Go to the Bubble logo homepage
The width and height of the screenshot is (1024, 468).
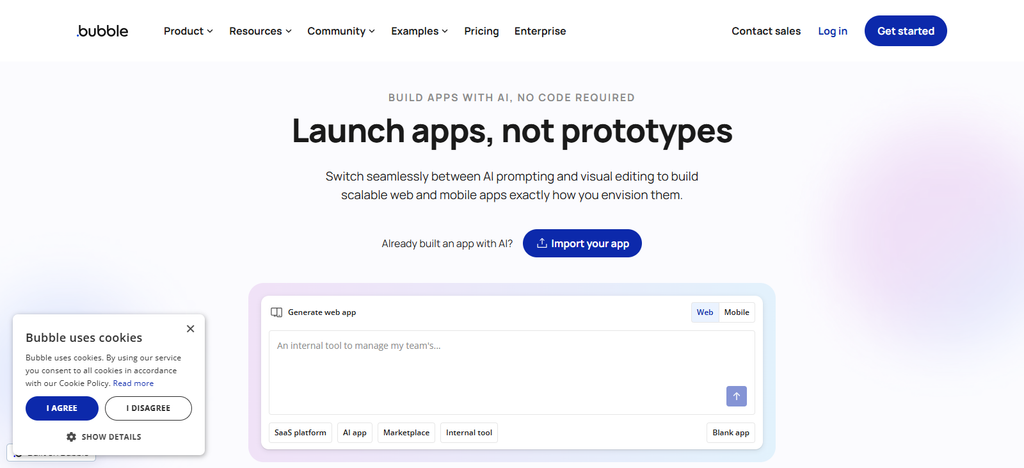point(103,31)
